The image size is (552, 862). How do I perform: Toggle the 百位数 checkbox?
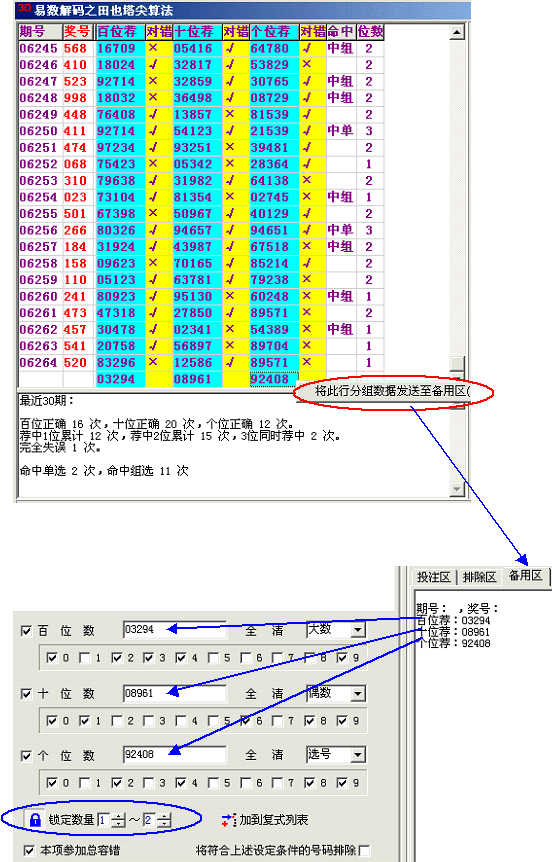(x=26, y=631)
